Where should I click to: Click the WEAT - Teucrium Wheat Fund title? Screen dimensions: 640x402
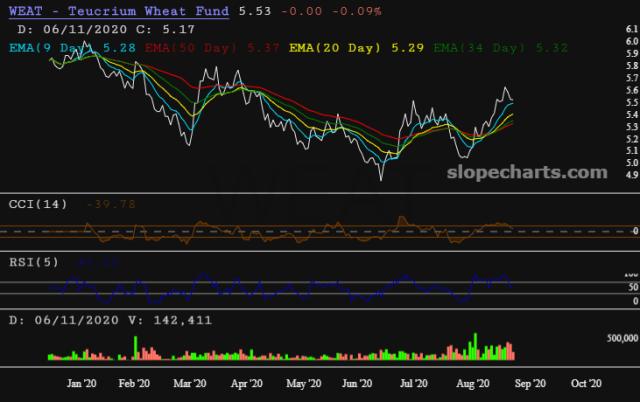(x=116, y=11)
